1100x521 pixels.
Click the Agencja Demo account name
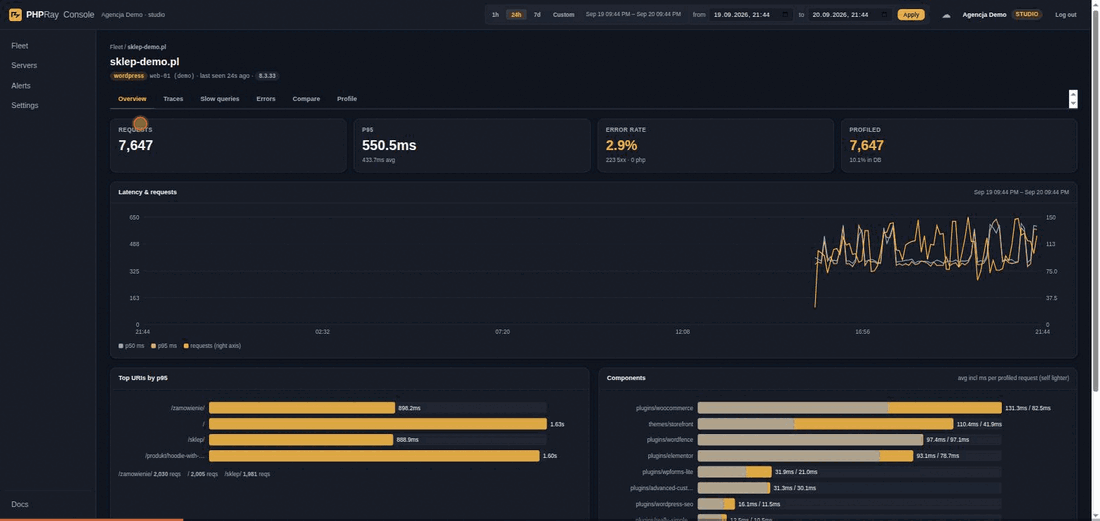[x=984, y=15]
